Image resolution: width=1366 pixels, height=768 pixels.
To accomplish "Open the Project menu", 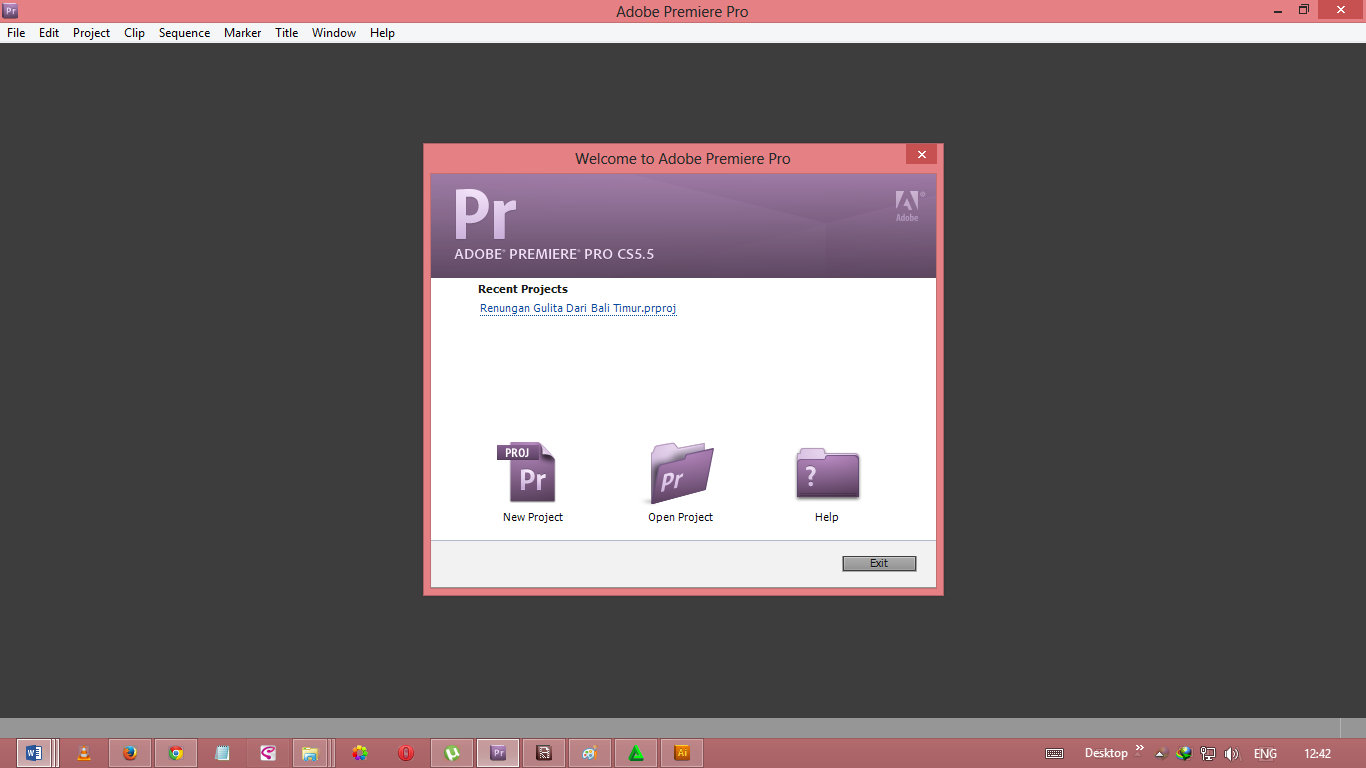I will pyautogui.click(x=91, y=33).
